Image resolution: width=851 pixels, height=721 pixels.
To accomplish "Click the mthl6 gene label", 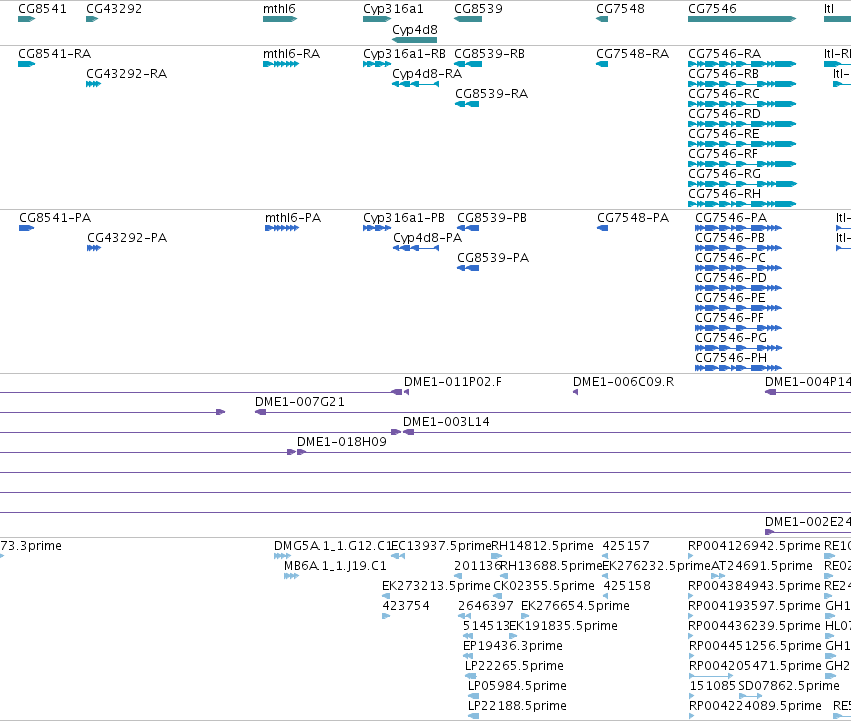I will coord(280,9).
